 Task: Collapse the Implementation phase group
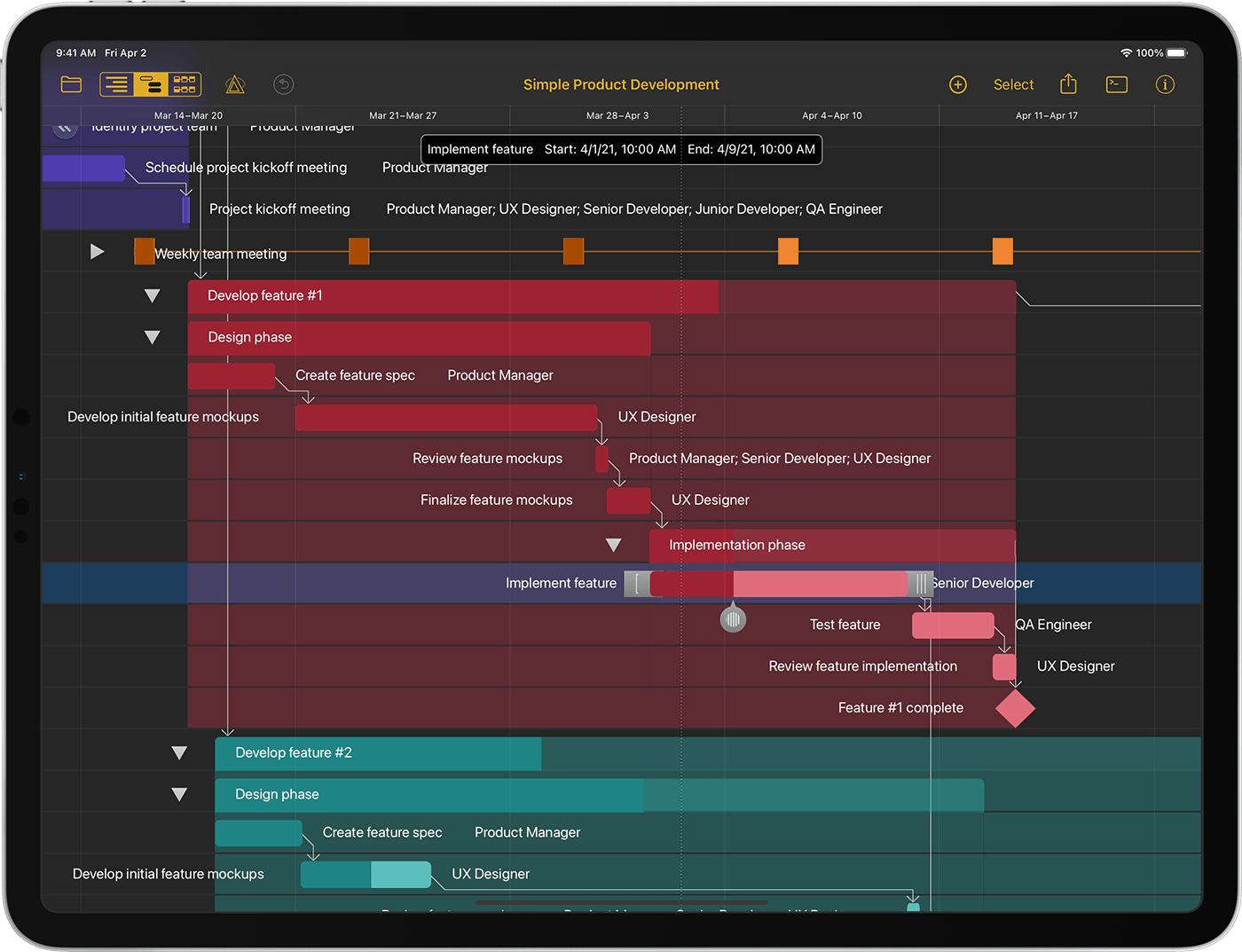pyautogui.click(x=614, y=544)
